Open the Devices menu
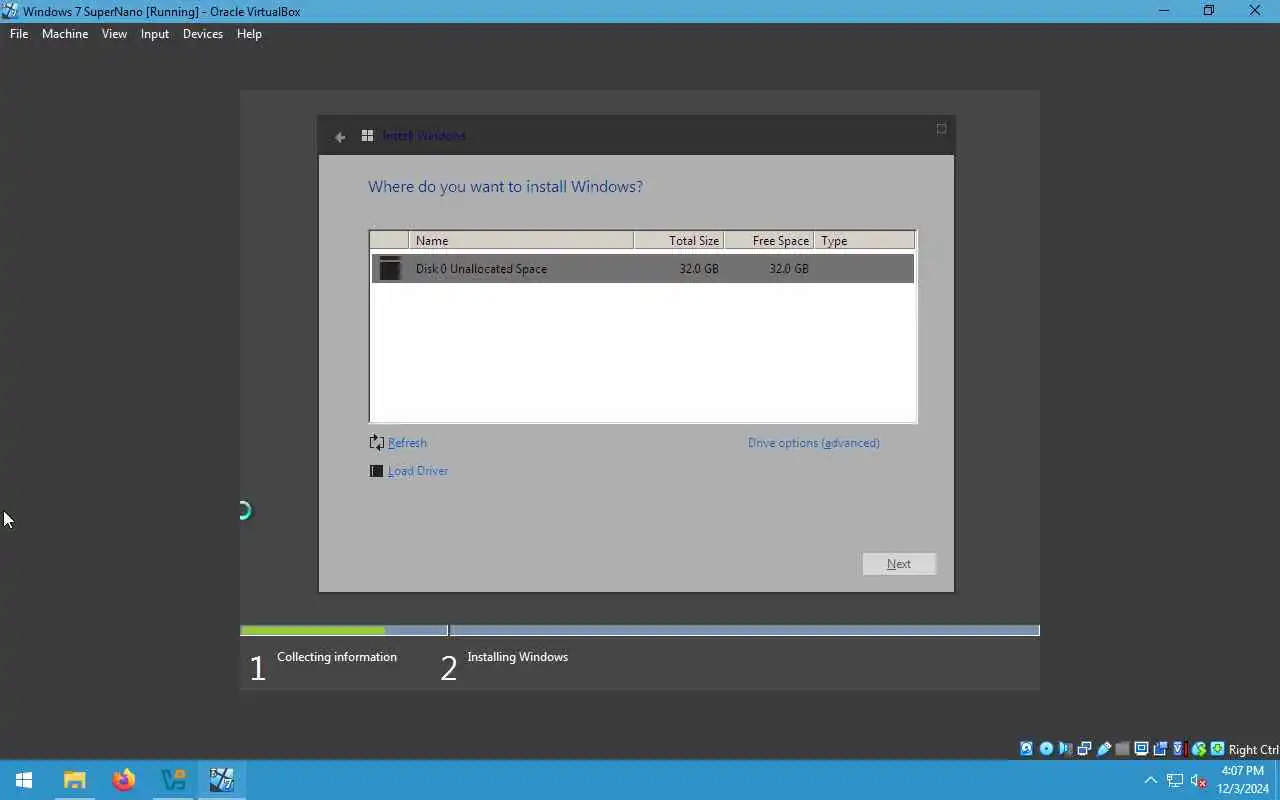Viewport: 1280px width, 800px height. coord(203,34)
